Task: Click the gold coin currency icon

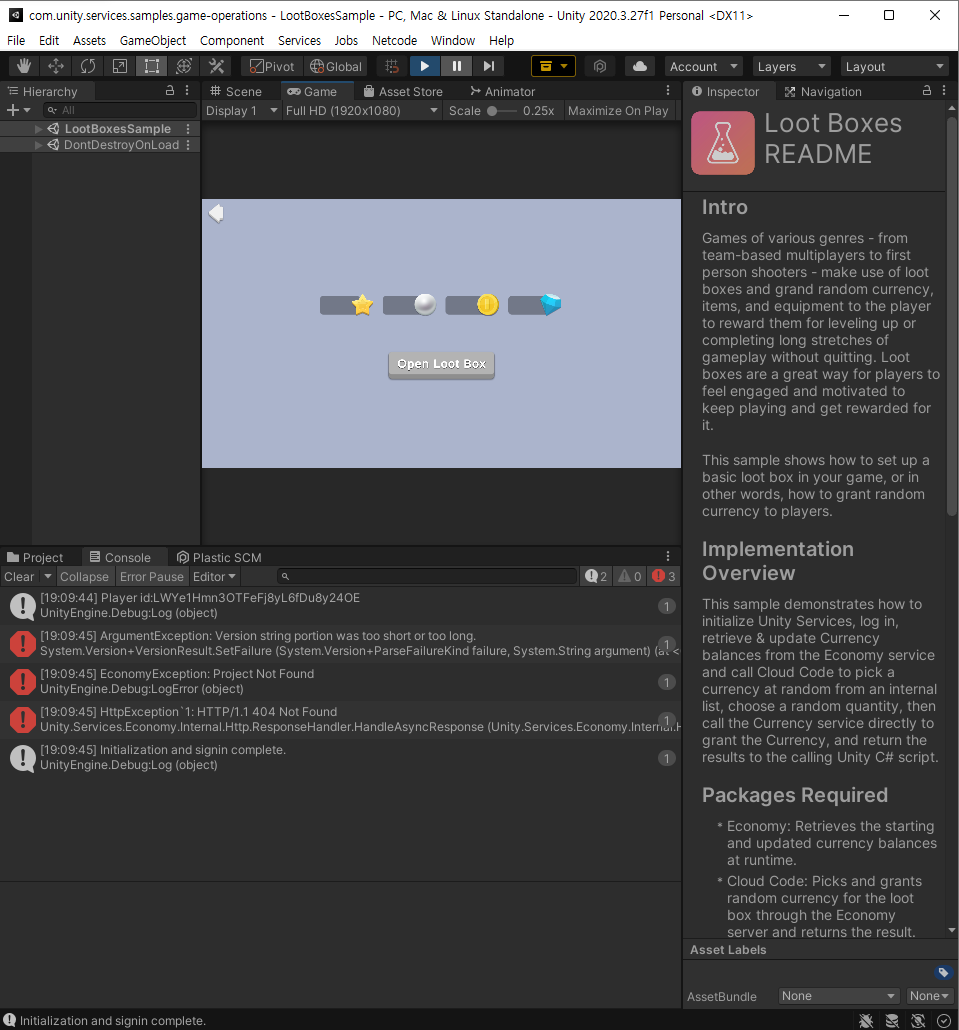Action: pyautogui.click(x=487, y=305)
